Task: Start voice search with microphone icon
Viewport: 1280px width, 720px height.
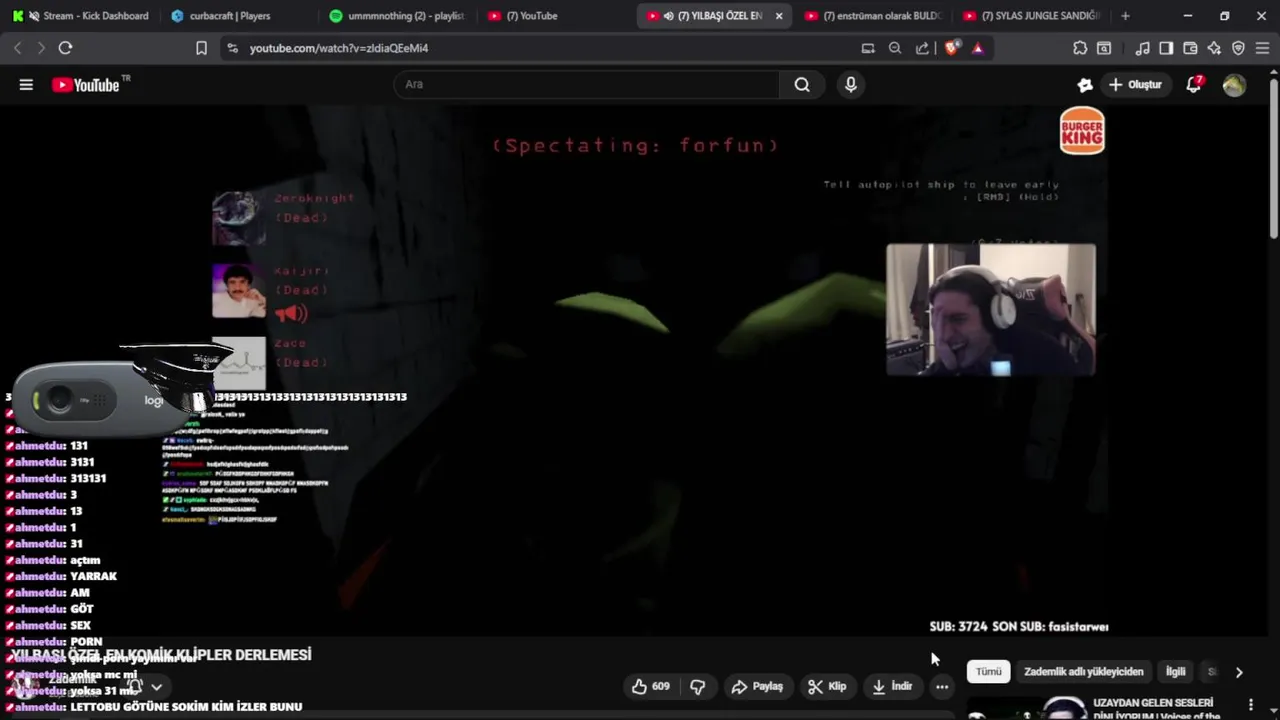Action: click(851, 85)
